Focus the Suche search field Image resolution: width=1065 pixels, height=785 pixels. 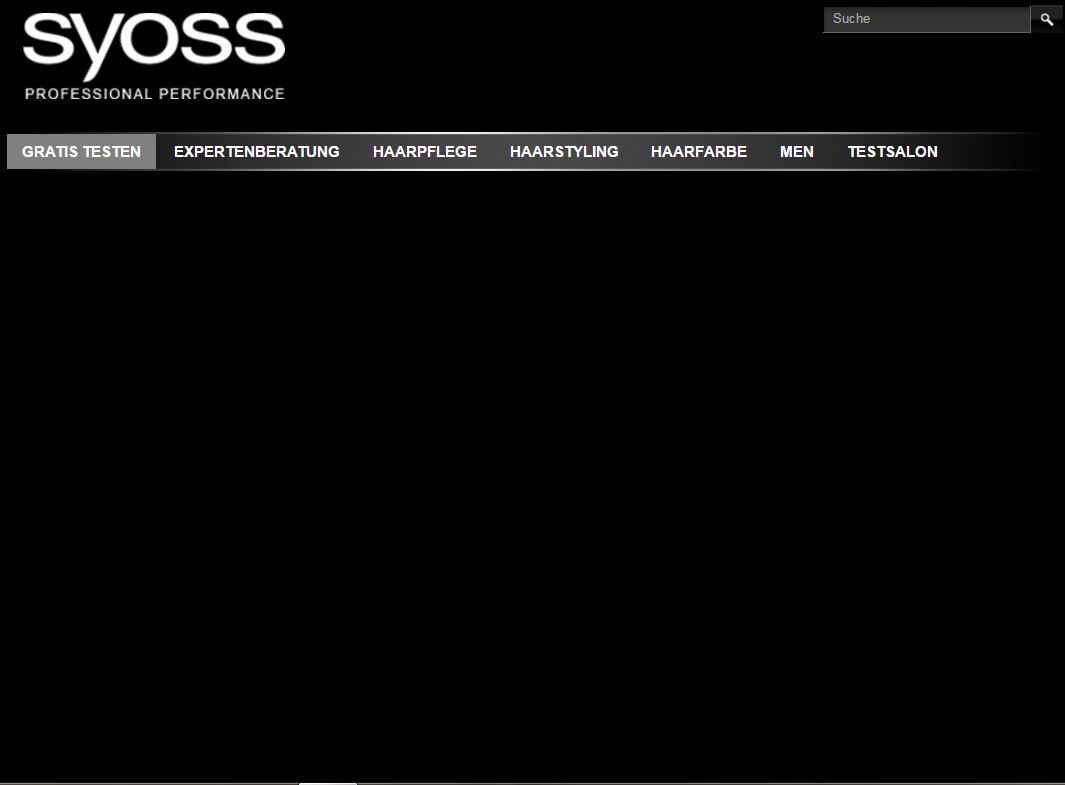coord(926,19)
